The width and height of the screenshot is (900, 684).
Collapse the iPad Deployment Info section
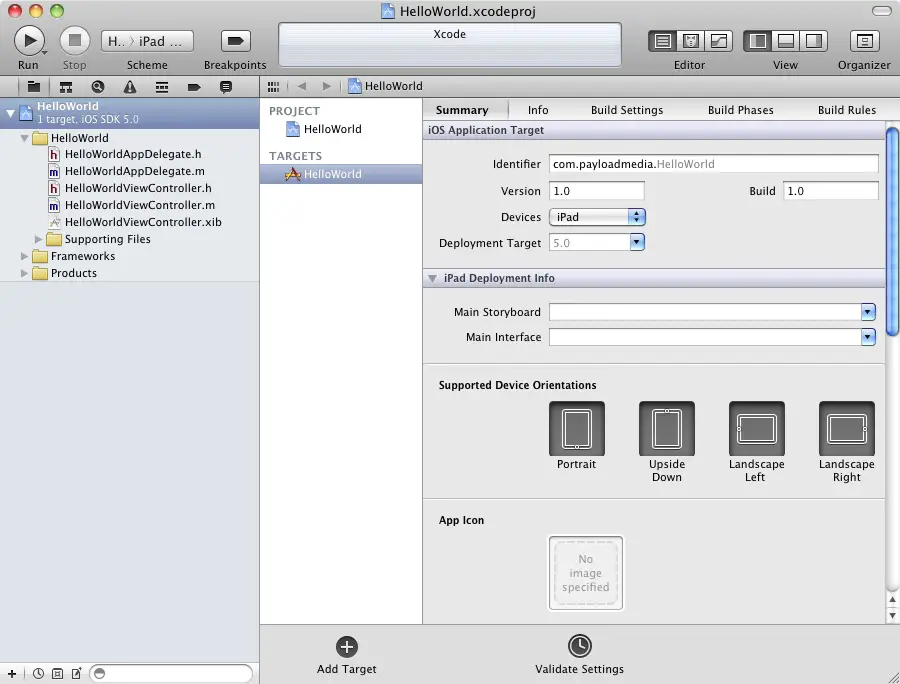432,278
